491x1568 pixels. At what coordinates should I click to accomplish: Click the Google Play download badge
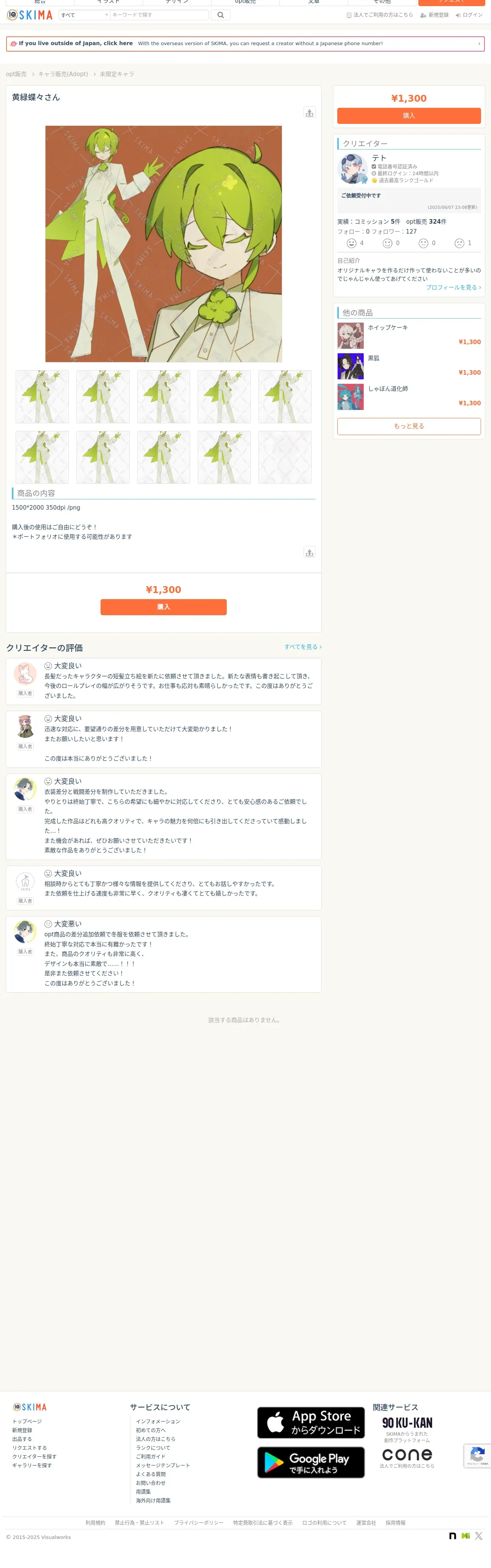click(311, 1462)
